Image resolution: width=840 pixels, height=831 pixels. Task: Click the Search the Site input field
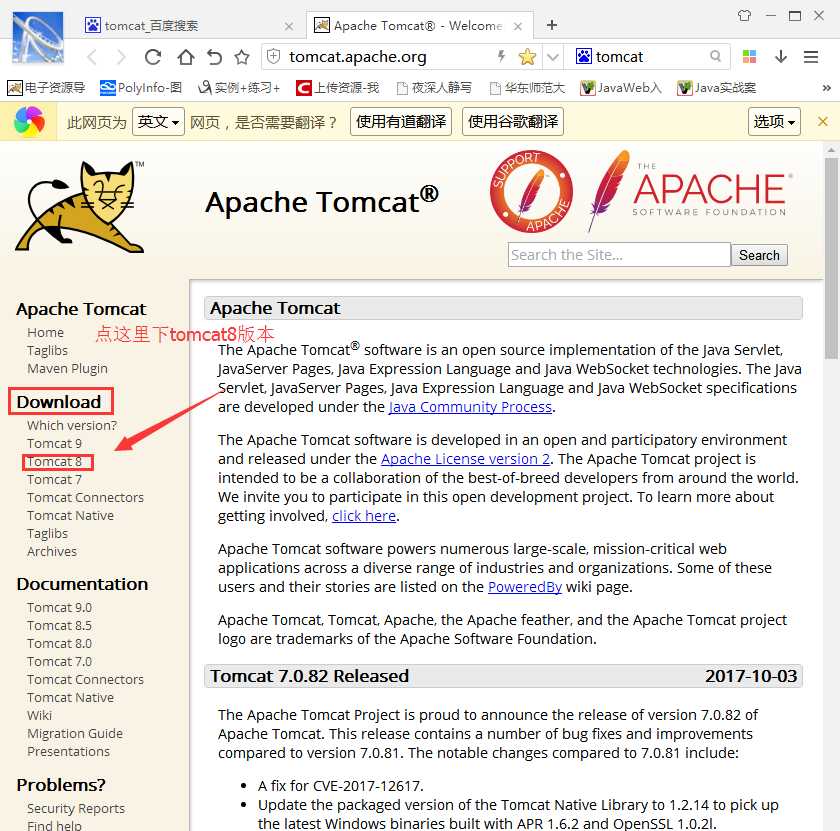(x=619, y=254)
